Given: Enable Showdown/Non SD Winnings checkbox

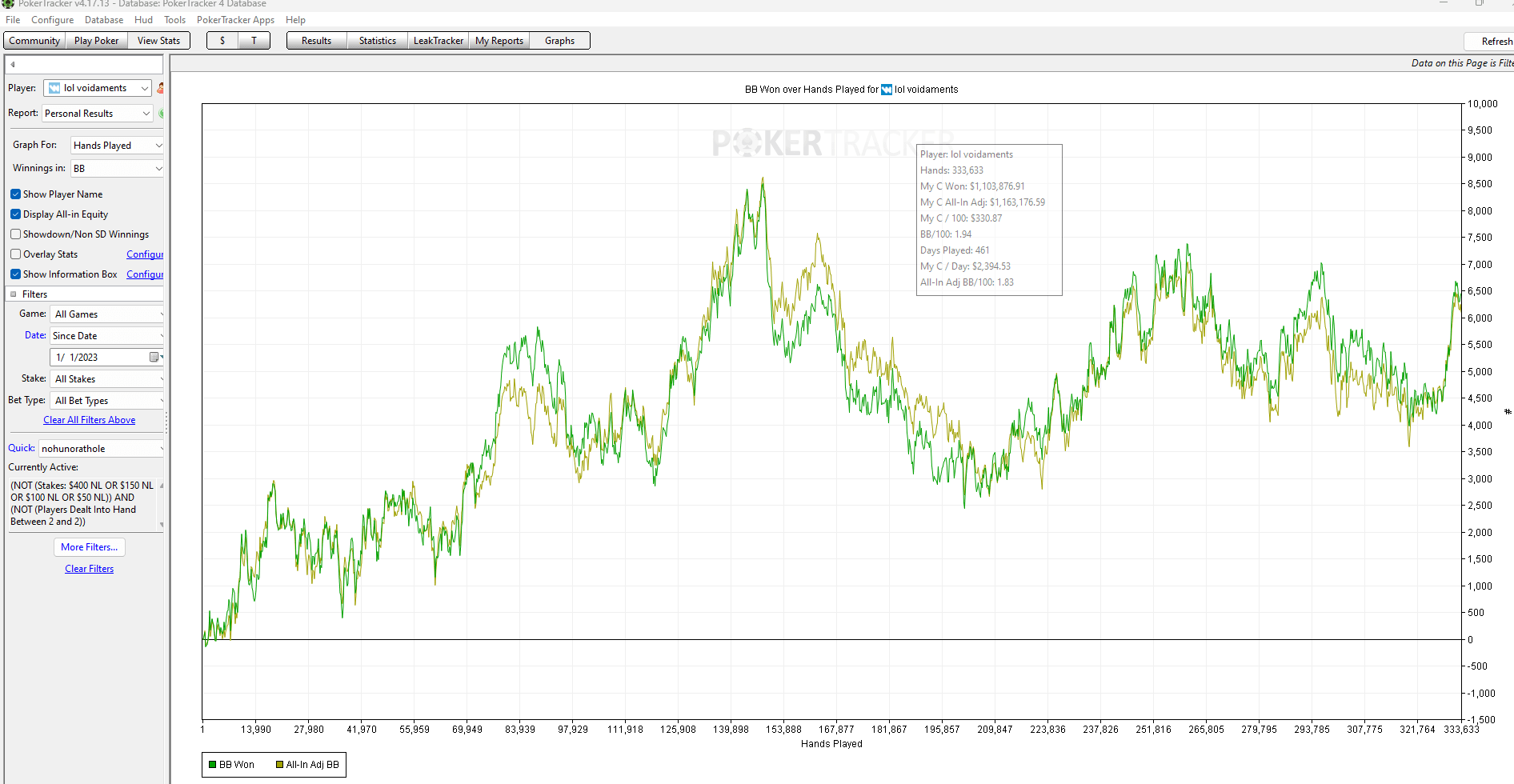Looking at the screenshot, I should point(15,234).
